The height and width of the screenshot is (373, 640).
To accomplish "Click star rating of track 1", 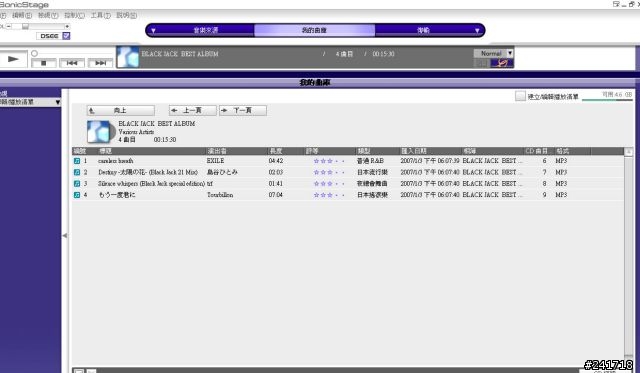I will [329, 161].
